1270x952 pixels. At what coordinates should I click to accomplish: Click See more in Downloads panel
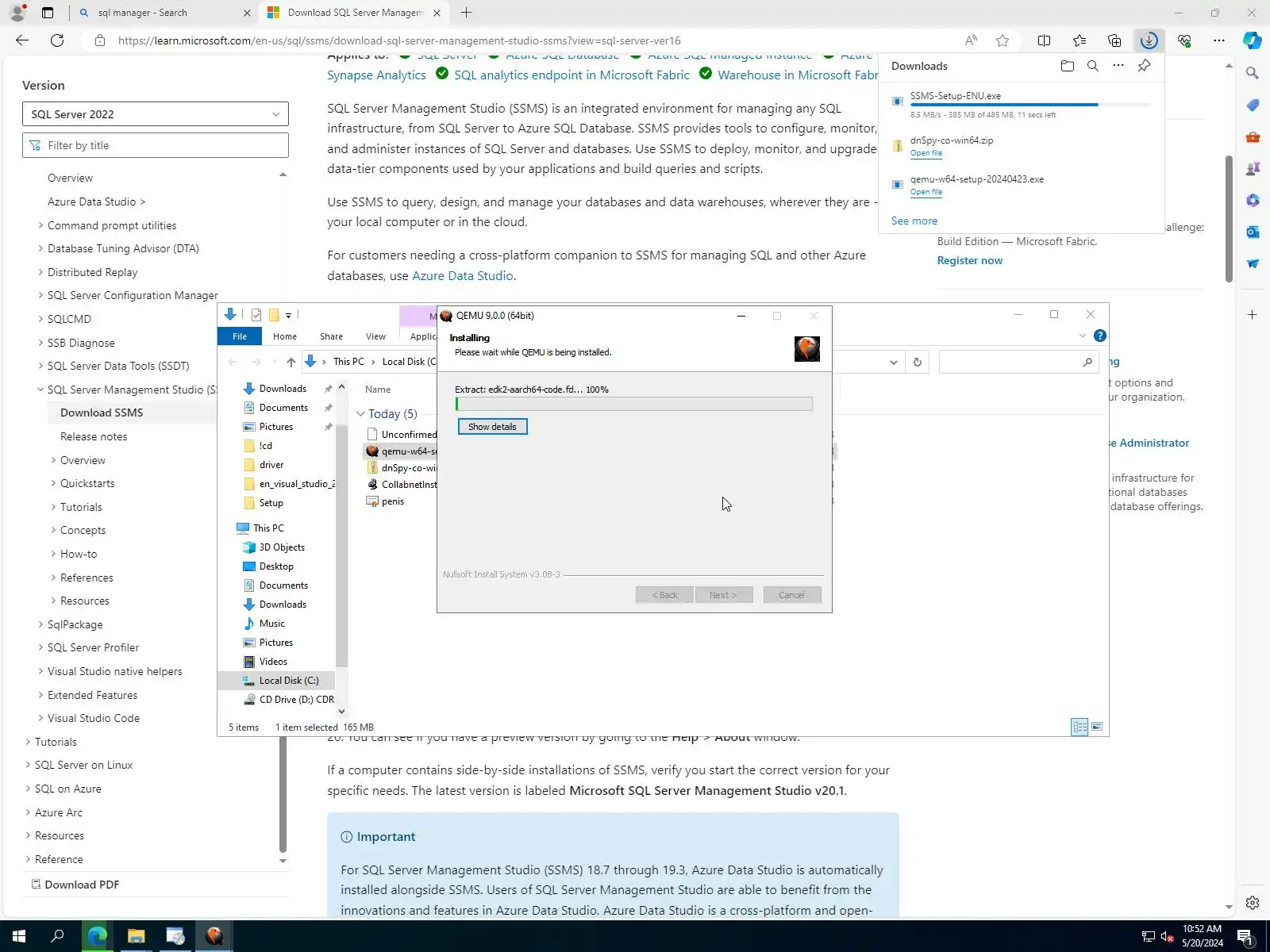[x=914, y=221]
